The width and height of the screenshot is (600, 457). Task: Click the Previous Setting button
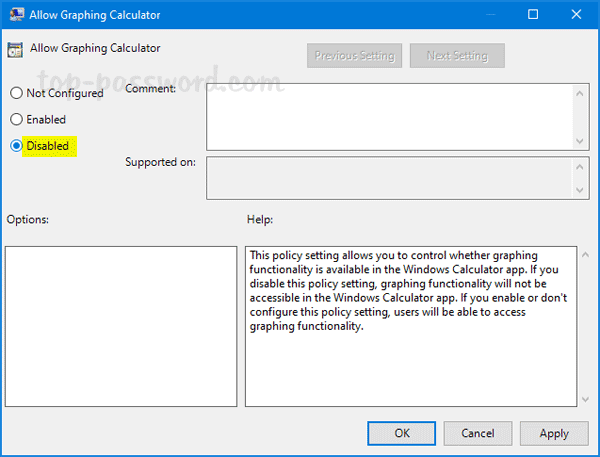click(x=354, y=55)
